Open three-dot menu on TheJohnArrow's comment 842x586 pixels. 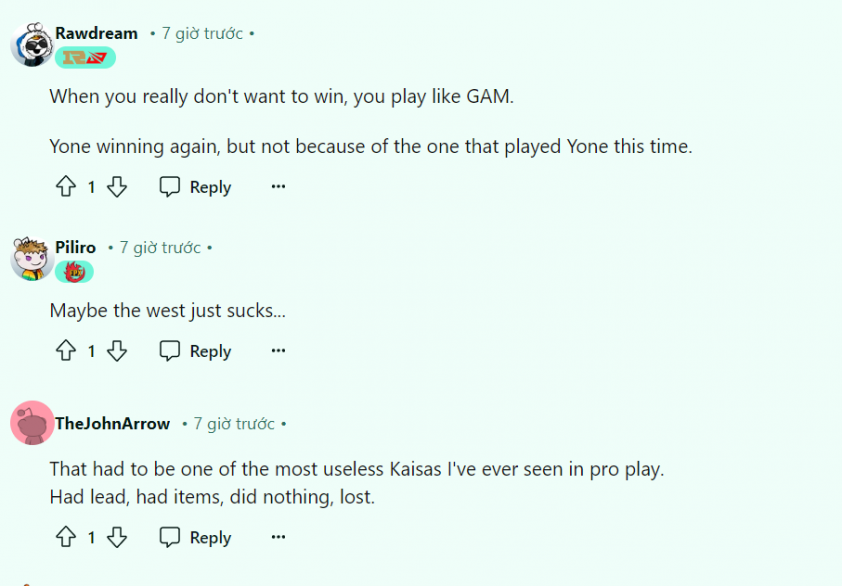tap(278, 537)
